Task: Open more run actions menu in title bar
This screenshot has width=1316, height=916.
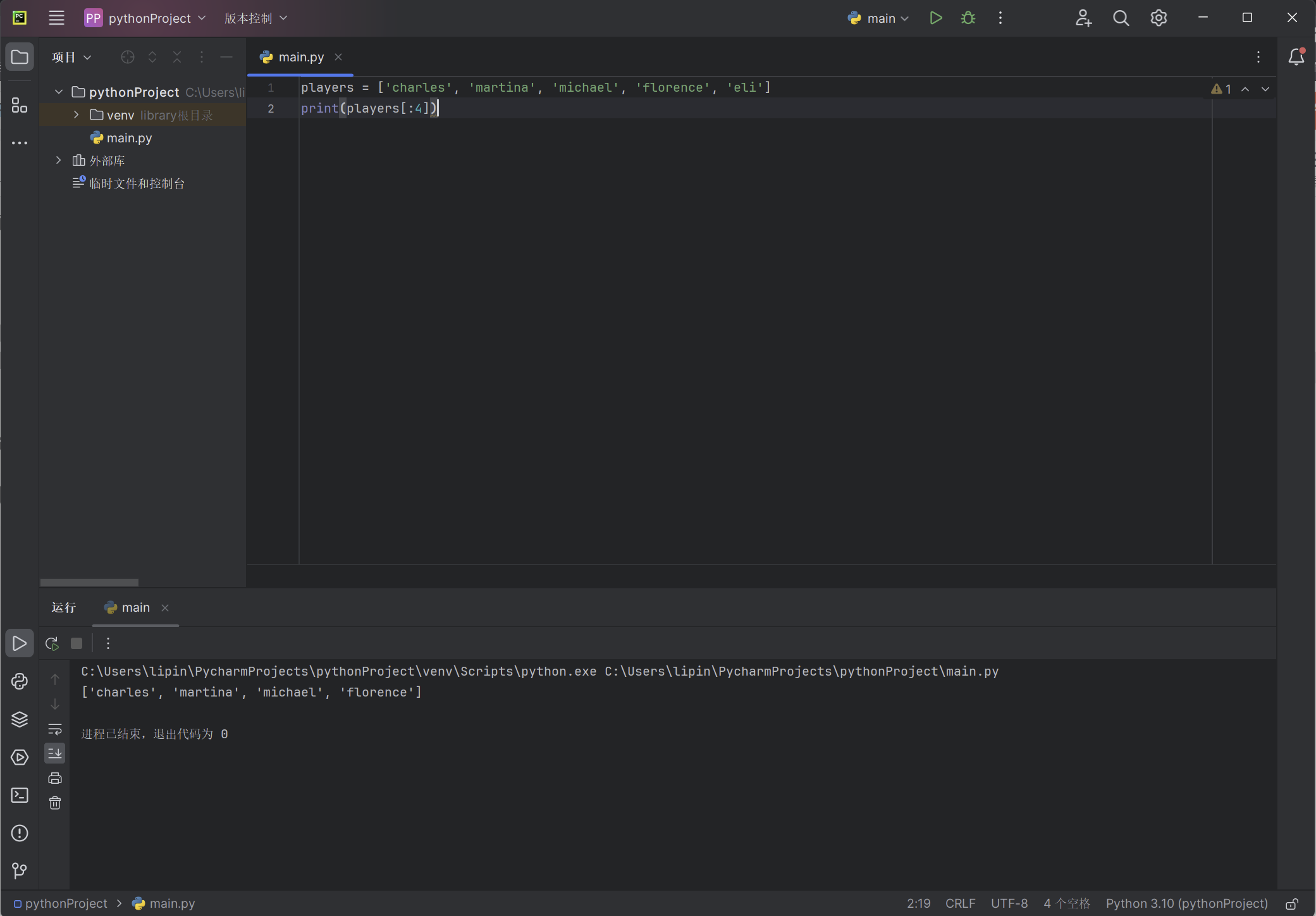Action: [x=1000, y=18]
